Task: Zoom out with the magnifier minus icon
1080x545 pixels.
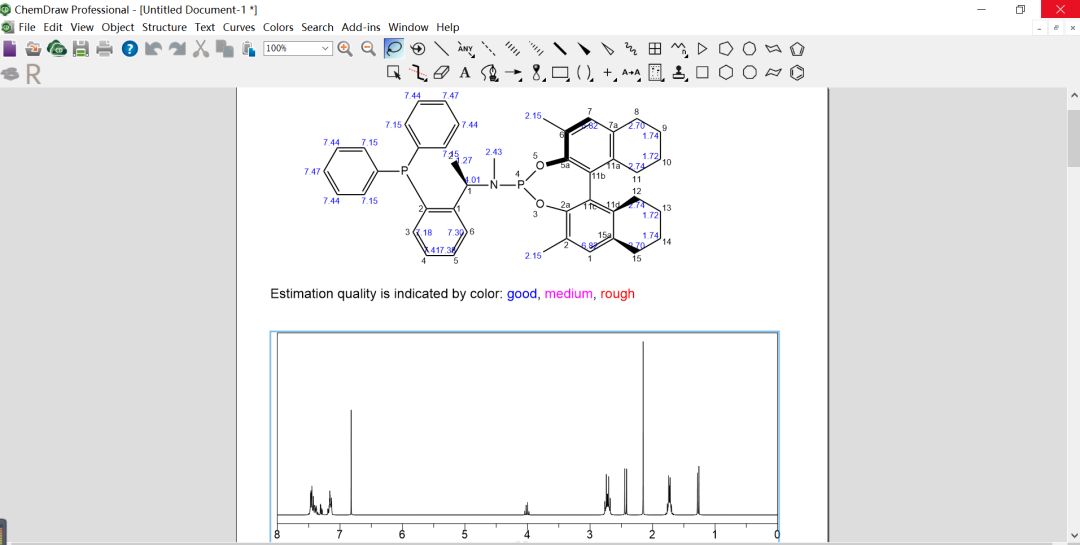Action: pos(368,48)
